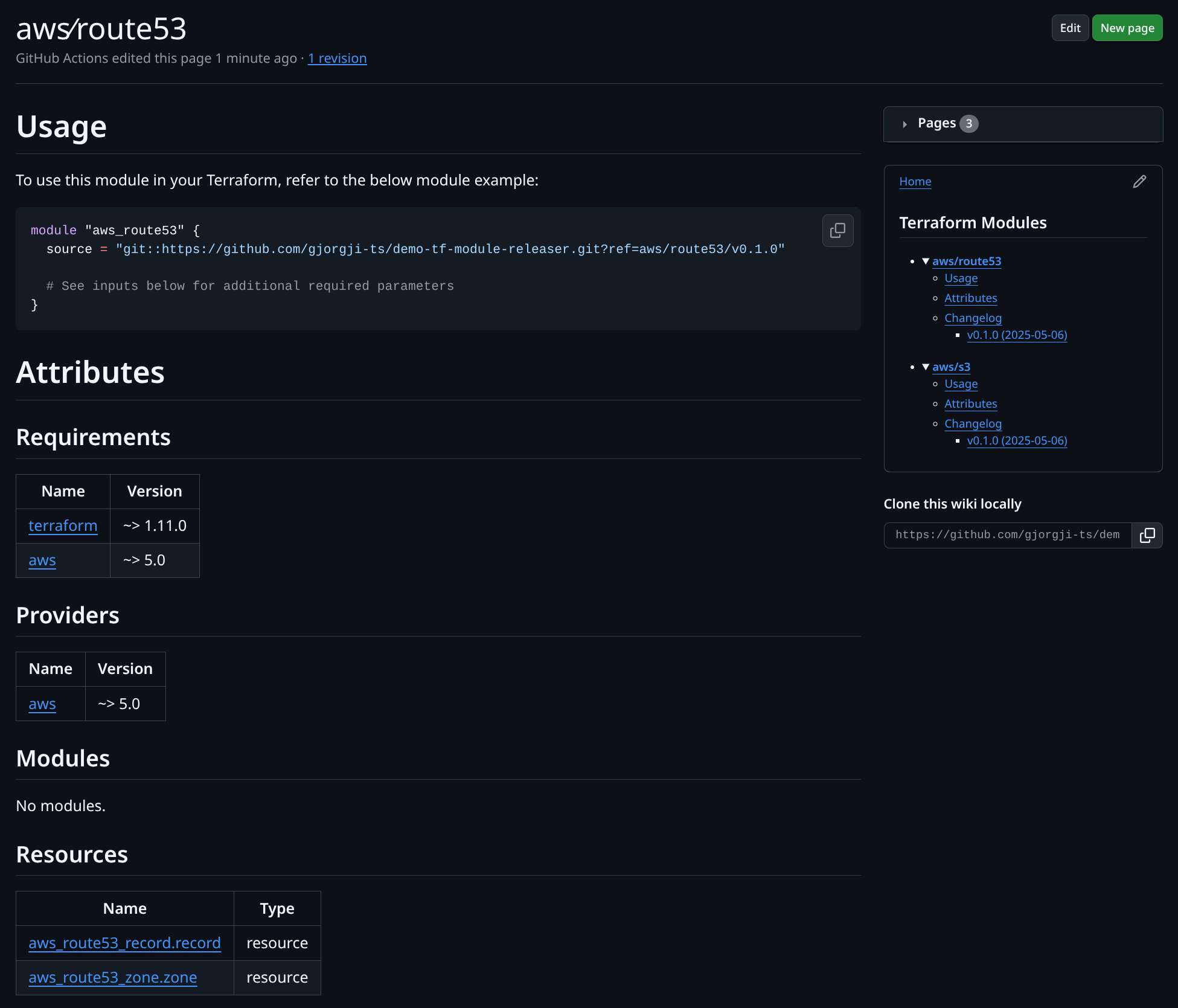Go to Home in sidebar
The image size is (1178, 1008).
(915, 182)
